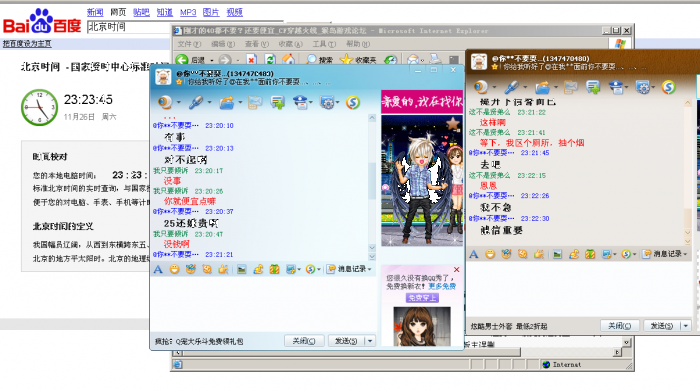Click the microphone voice chat icon in blue window
700x391 pixels.
tap(196, 103)
